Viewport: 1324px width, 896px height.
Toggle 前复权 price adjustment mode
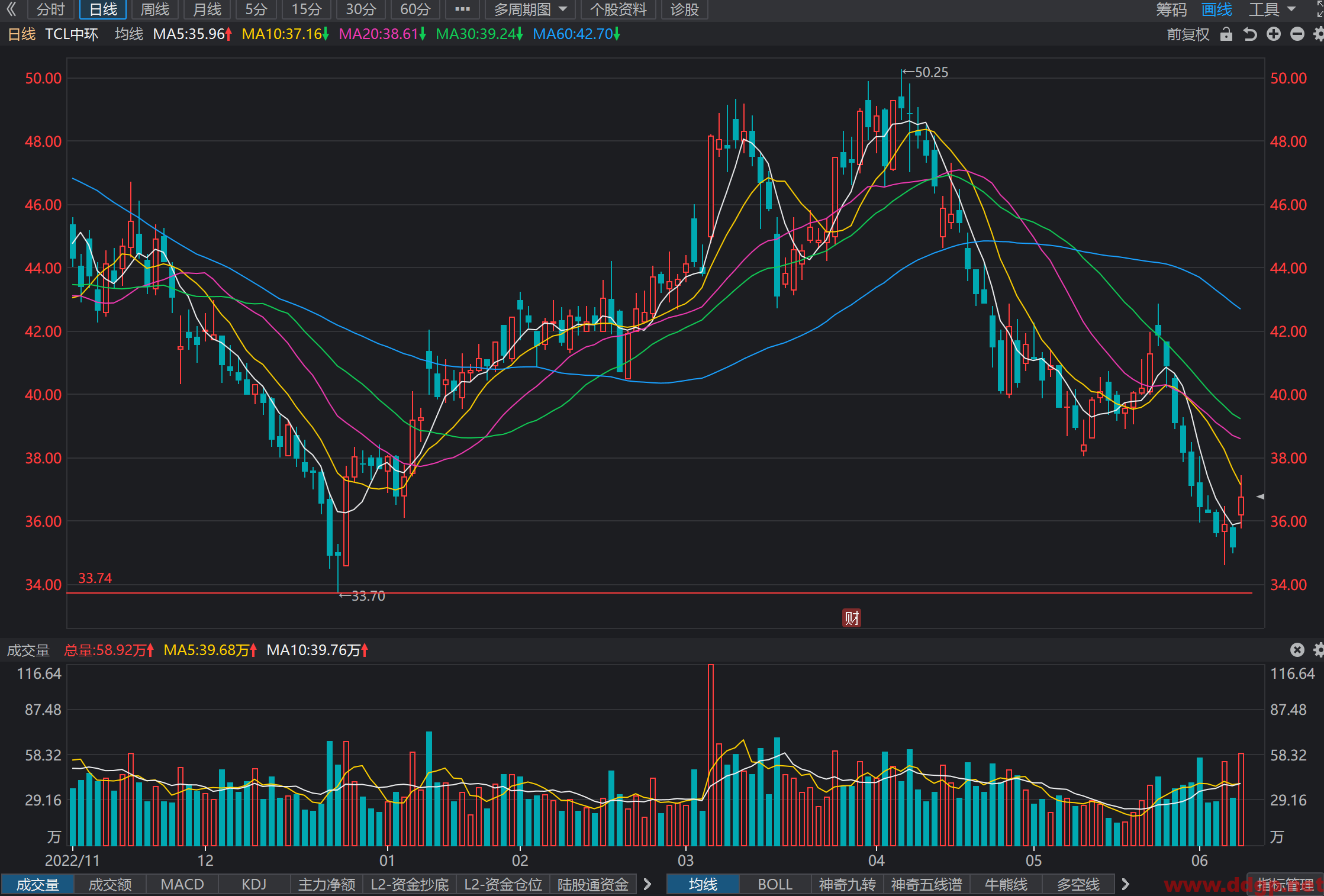(1188, 34)
